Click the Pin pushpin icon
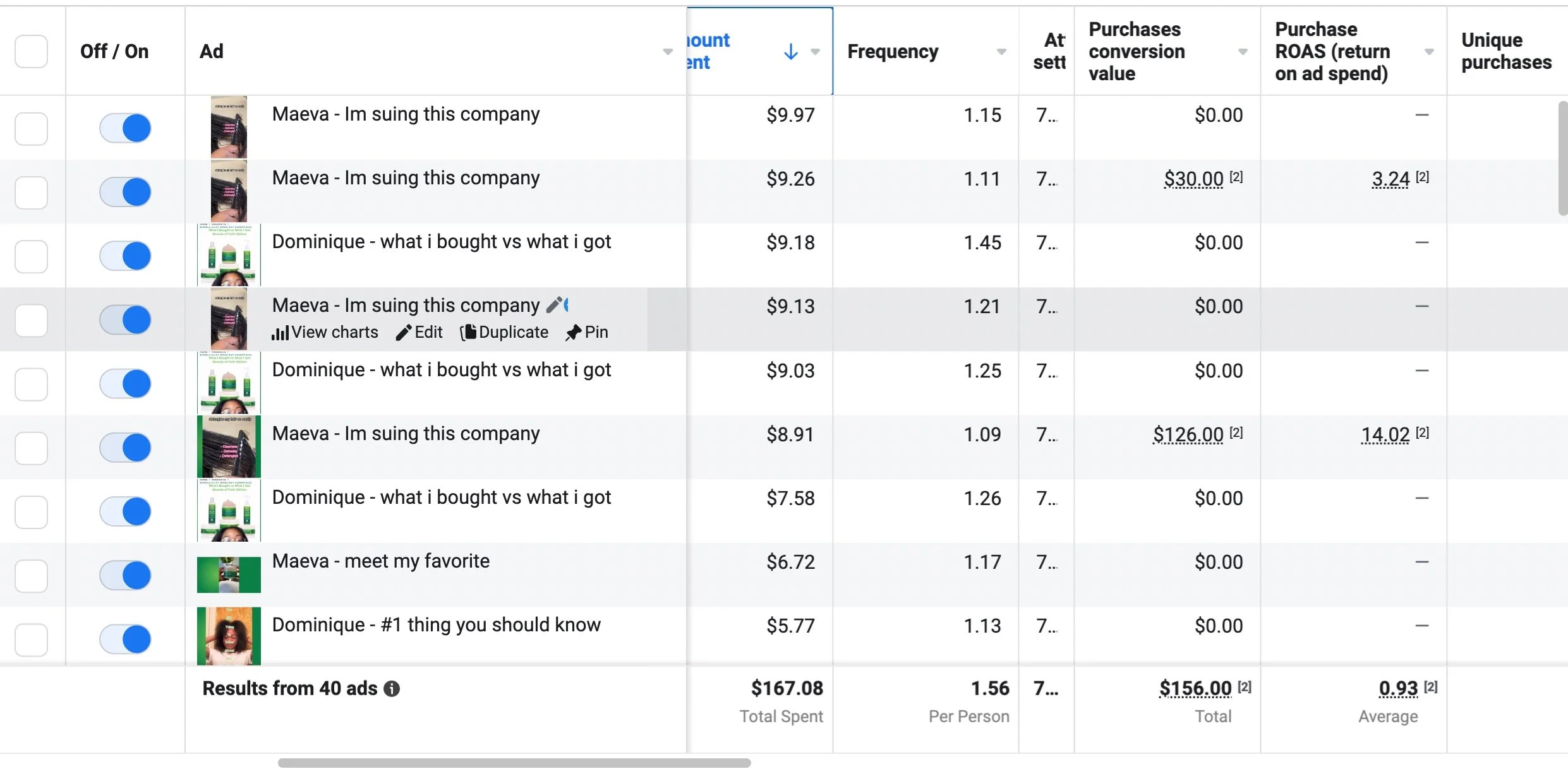Image resolution: width=1568 pixels, height=769 pixels. [x=573, y=333]
